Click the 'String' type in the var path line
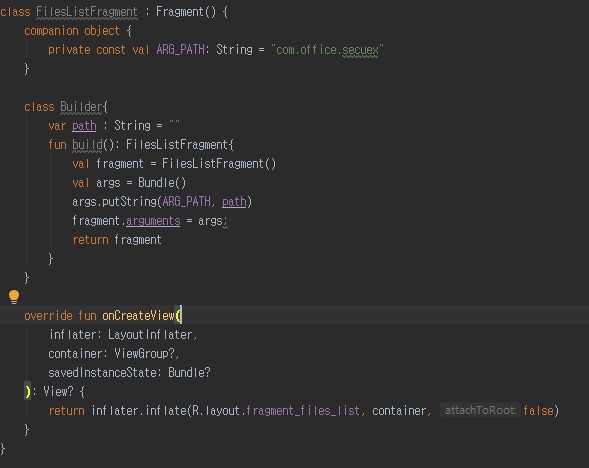589x468 pixels. point(132,126)
